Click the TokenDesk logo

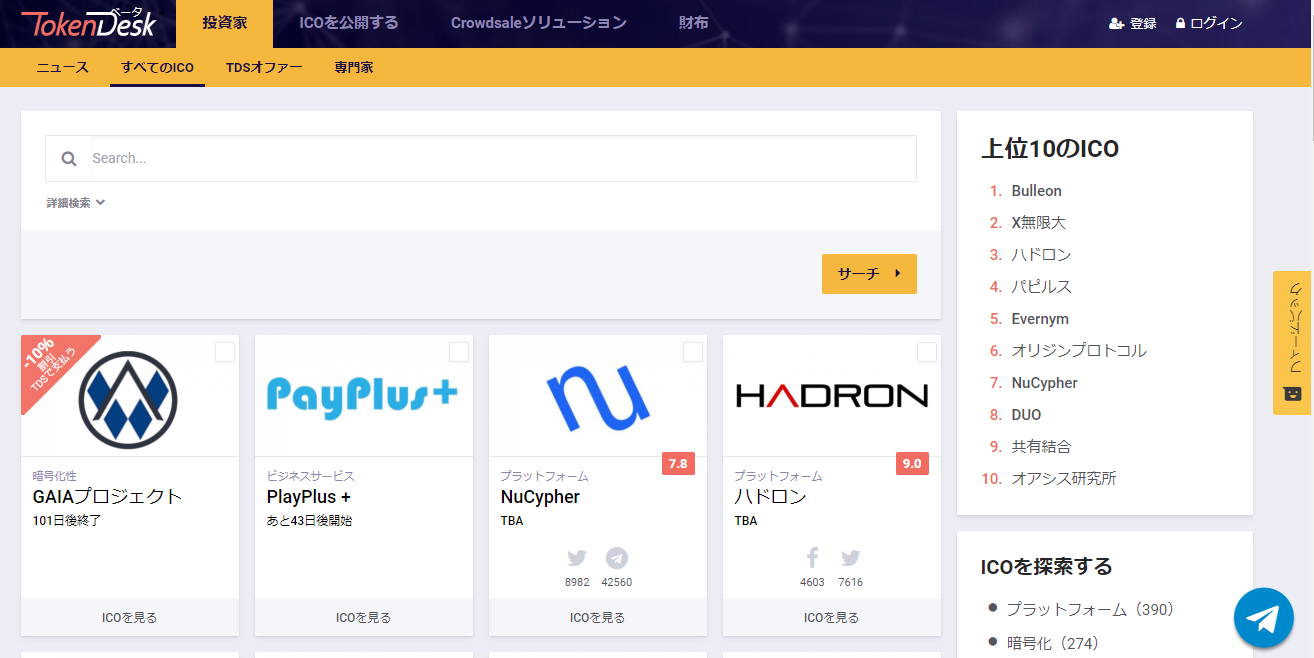coord(88,22)
